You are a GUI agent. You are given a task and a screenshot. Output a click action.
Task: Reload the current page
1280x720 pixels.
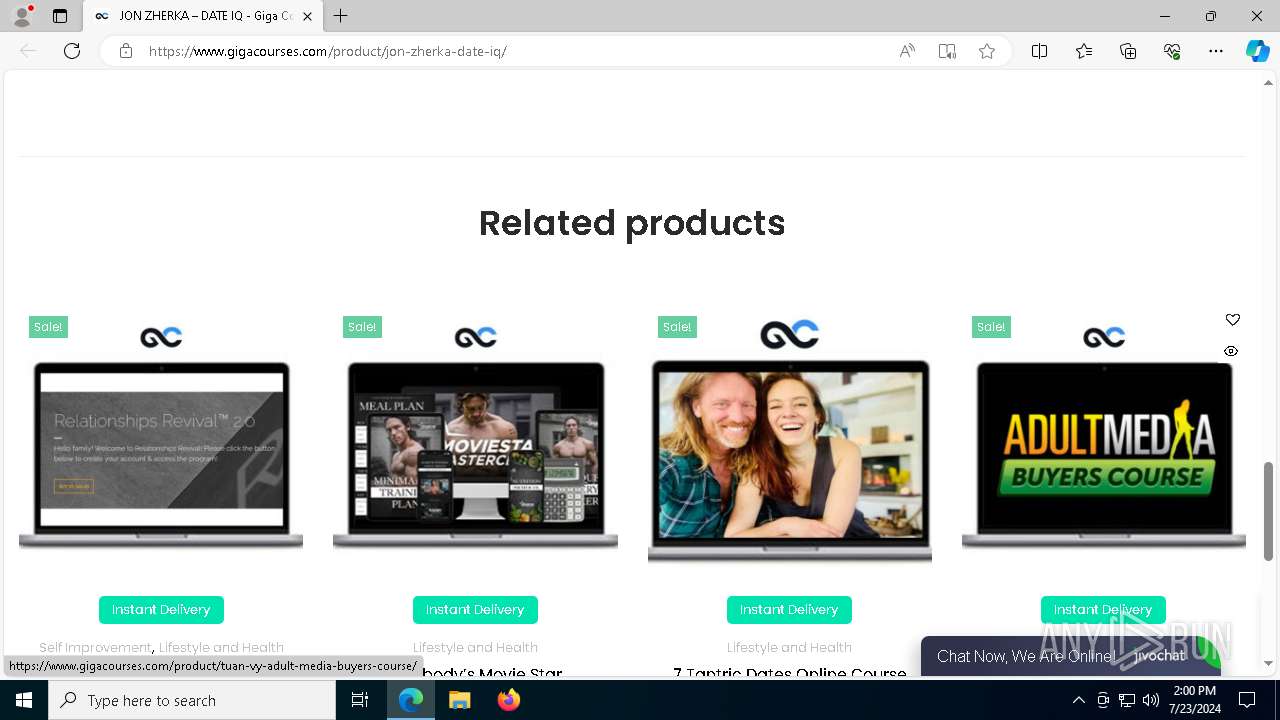click(72, 51)
